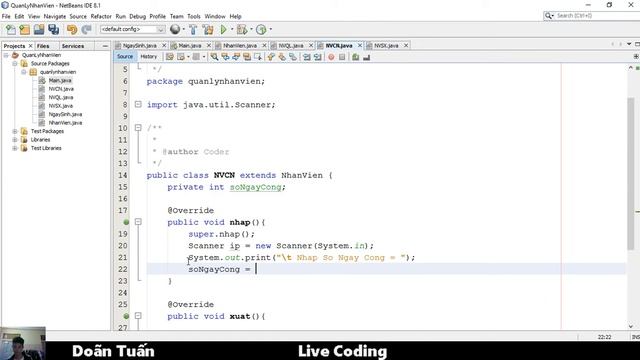
Task: Click the Undo toolbar icon
Action: (72, 29)
